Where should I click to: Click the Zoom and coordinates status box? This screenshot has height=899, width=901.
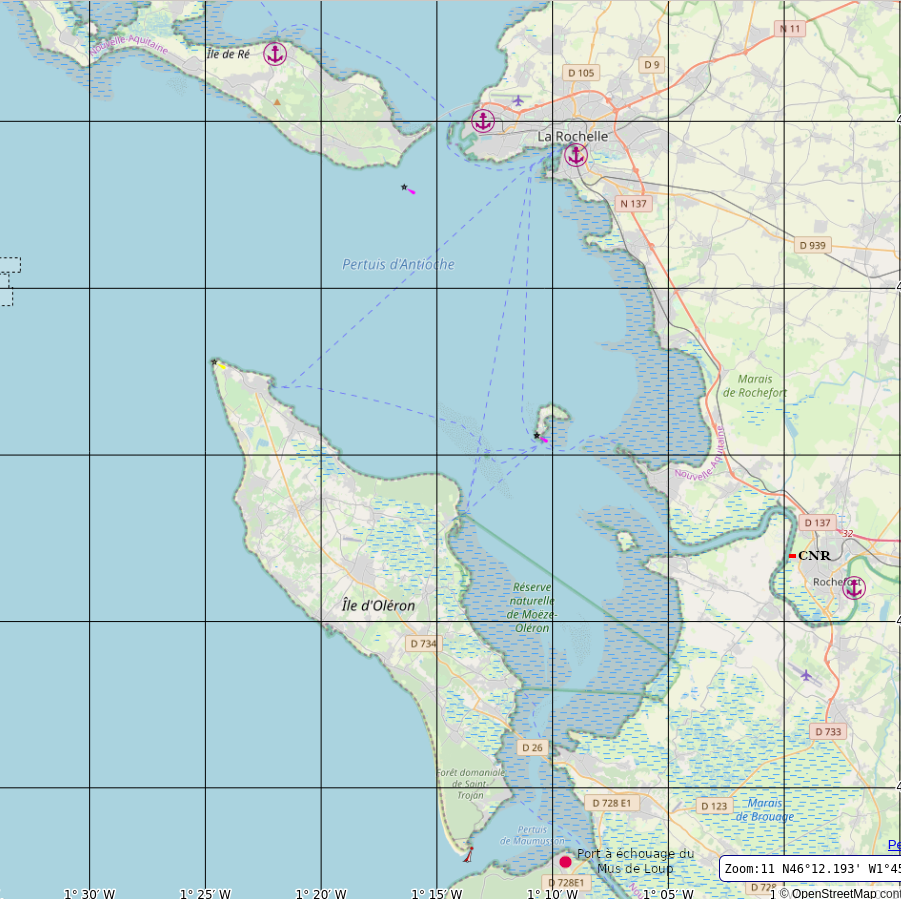(x=810, y=869)
